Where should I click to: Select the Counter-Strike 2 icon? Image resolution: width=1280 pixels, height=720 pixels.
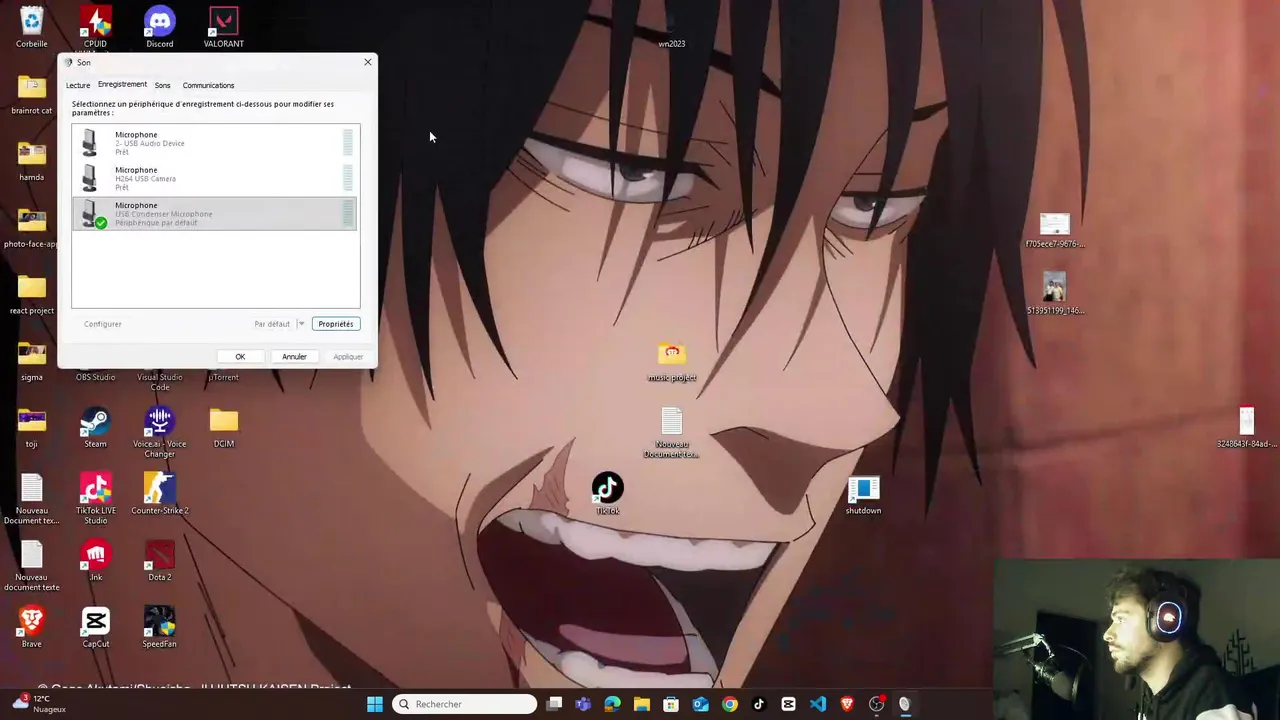click(160, 494)
